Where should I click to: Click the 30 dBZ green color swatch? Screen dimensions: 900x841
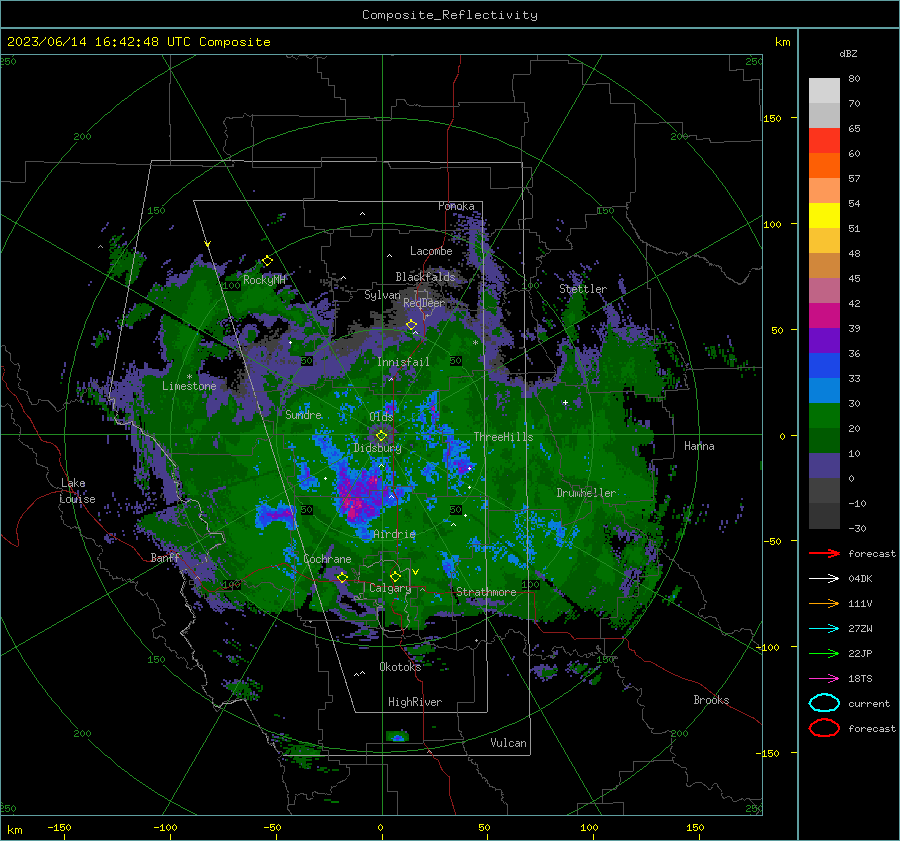click(824, 416)
